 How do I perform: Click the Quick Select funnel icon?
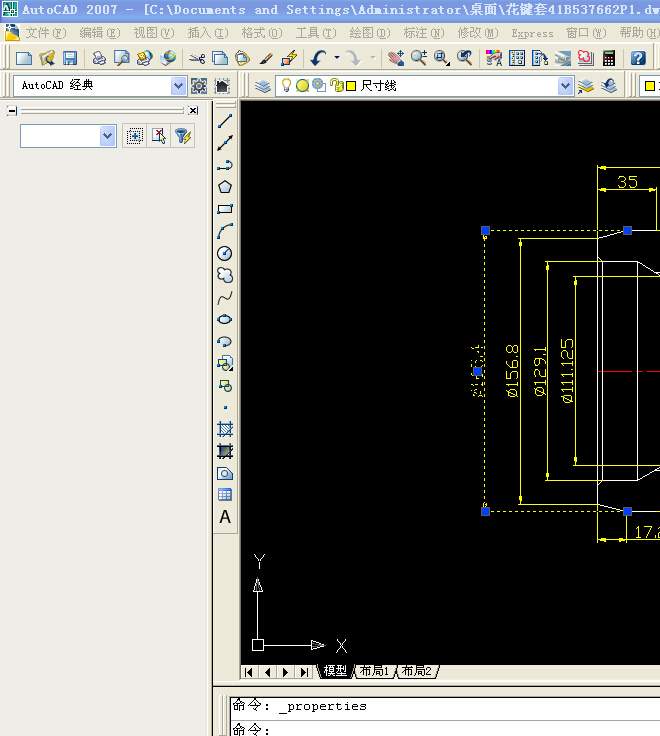pyautogui.click(x=182, y=136)
